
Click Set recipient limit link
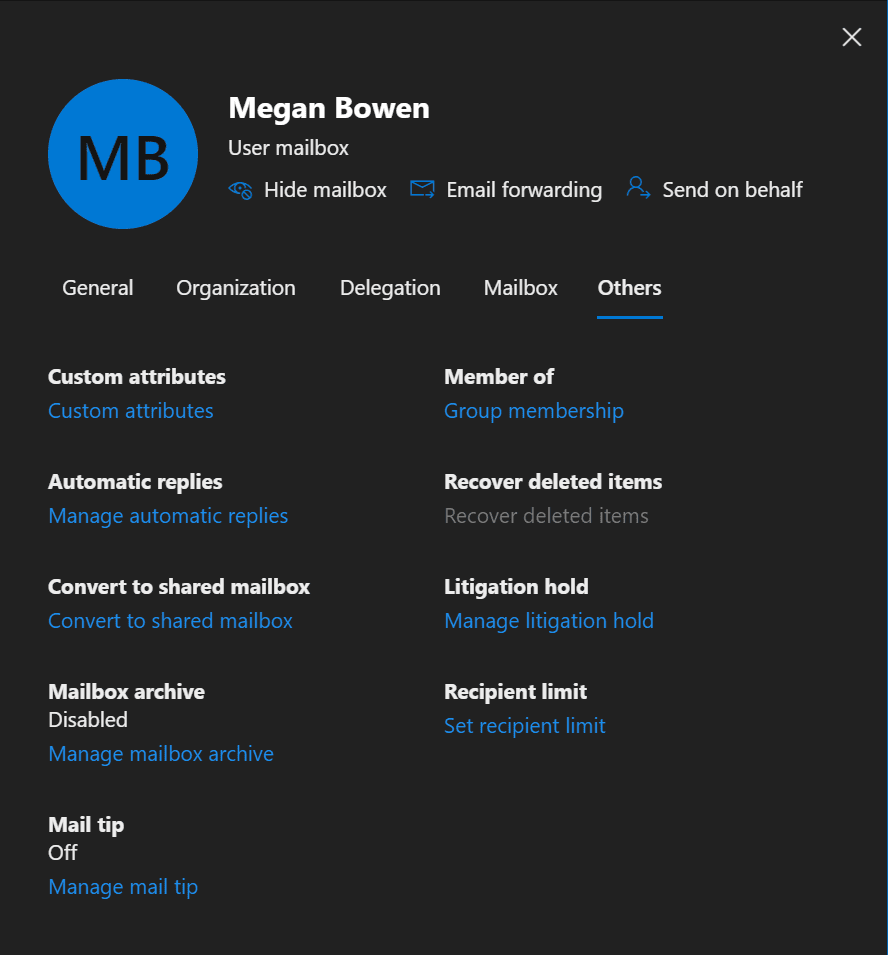(524, 726)
